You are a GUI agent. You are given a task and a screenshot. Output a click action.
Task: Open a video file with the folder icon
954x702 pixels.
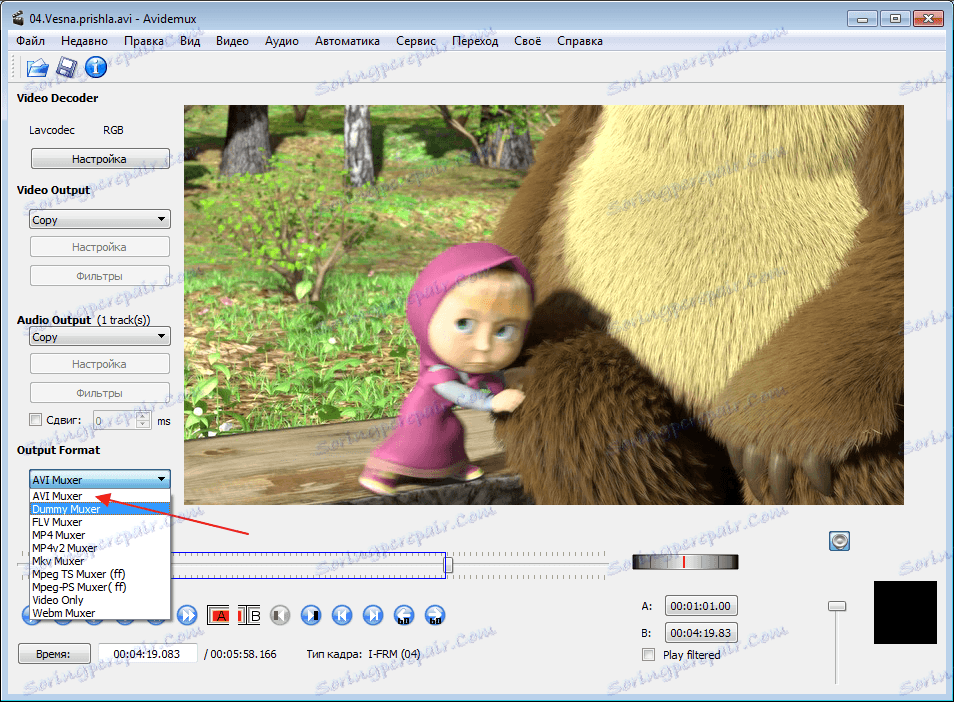point(37,67)
